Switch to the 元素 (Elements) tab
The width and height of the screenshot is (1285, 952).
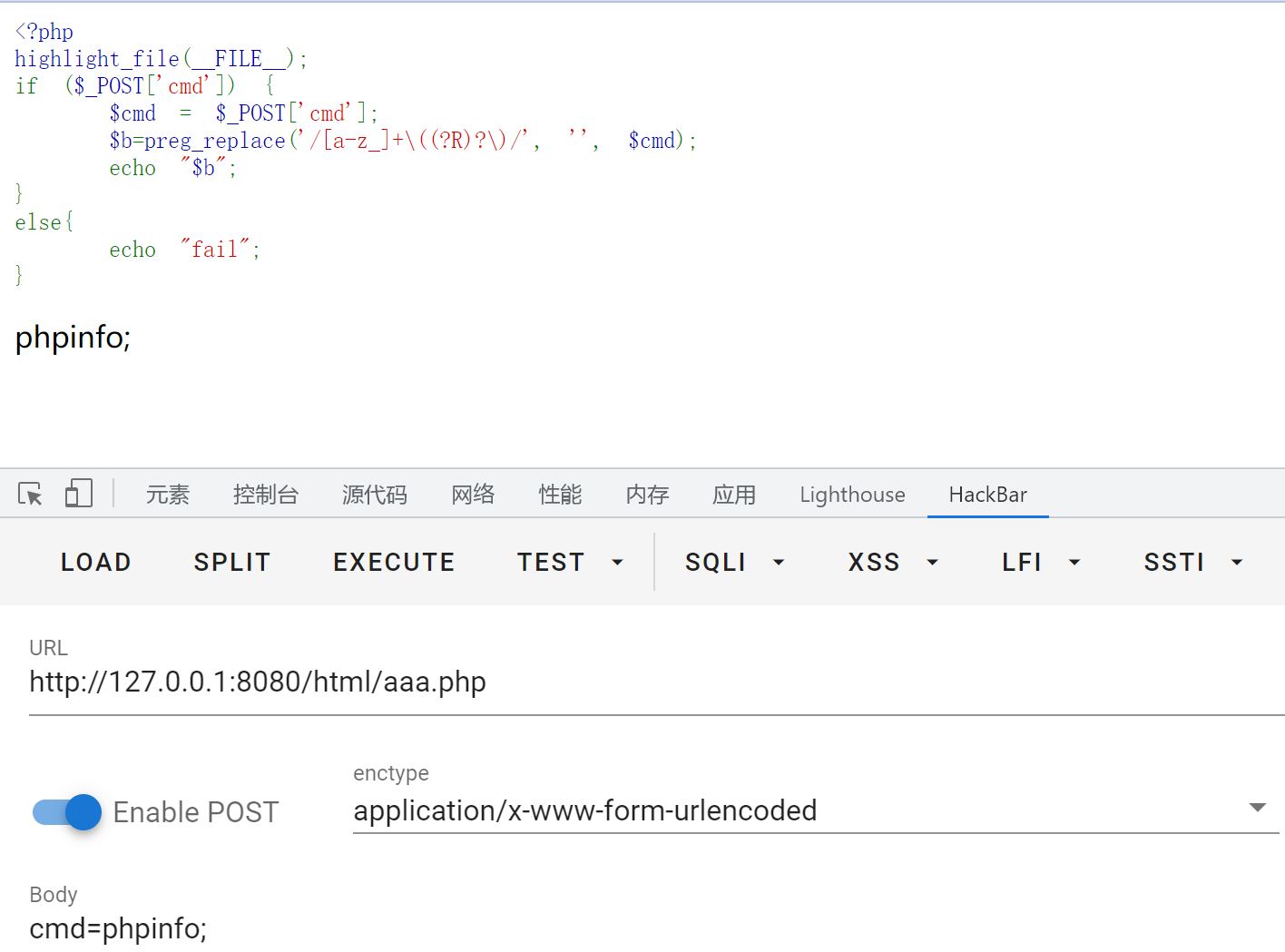click(x=168, y=495)
